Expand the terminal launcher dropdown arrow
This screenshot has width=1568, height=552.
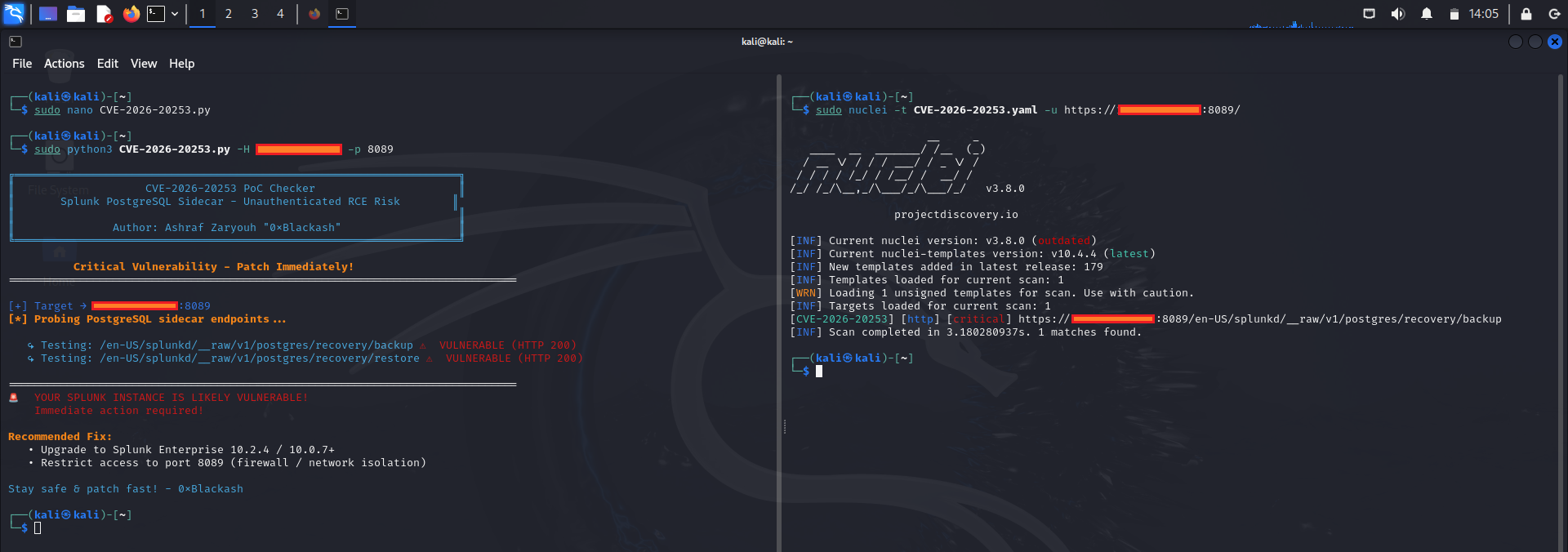[x=175, y=14]
